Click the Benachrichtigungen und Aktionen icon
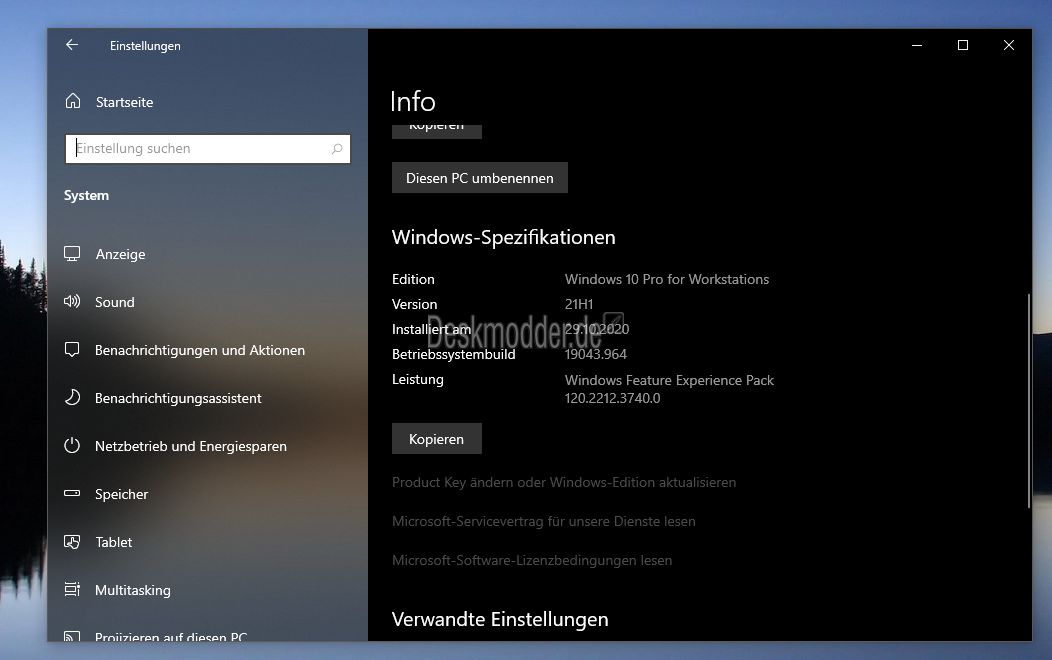Image resolution: width=1052 pixels, height=660 pixels. [72, 349]
